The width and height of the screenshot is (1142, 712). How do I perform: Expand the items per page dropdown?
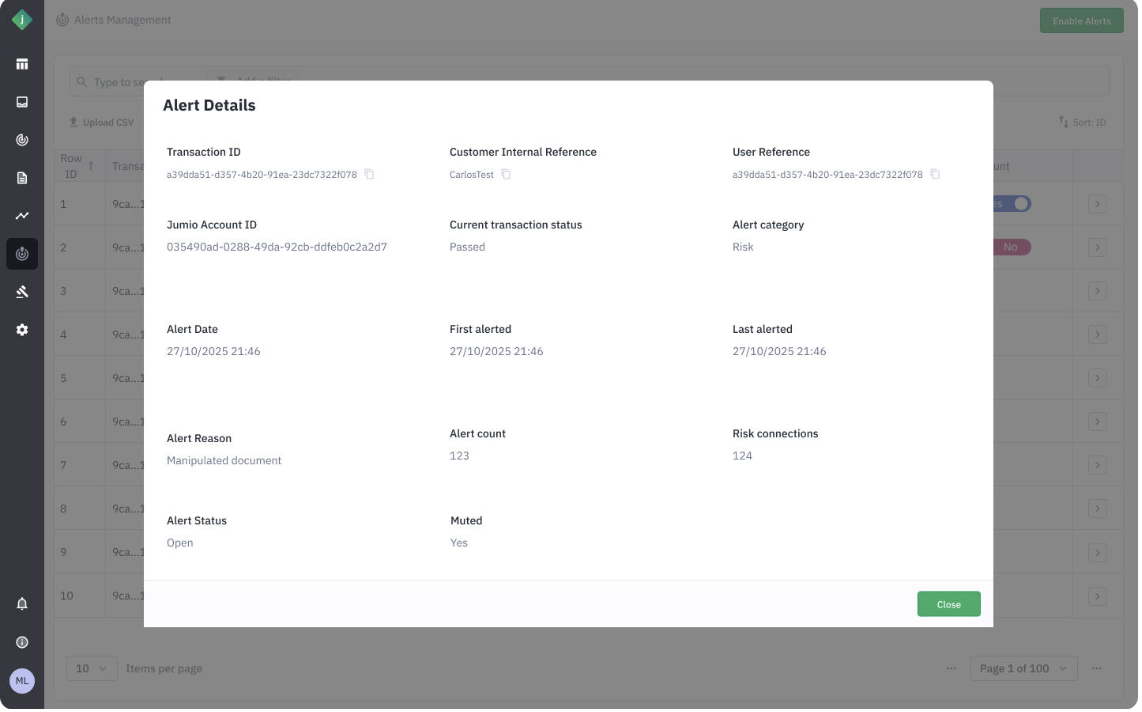pyautogui.click(x=92, y=670)
